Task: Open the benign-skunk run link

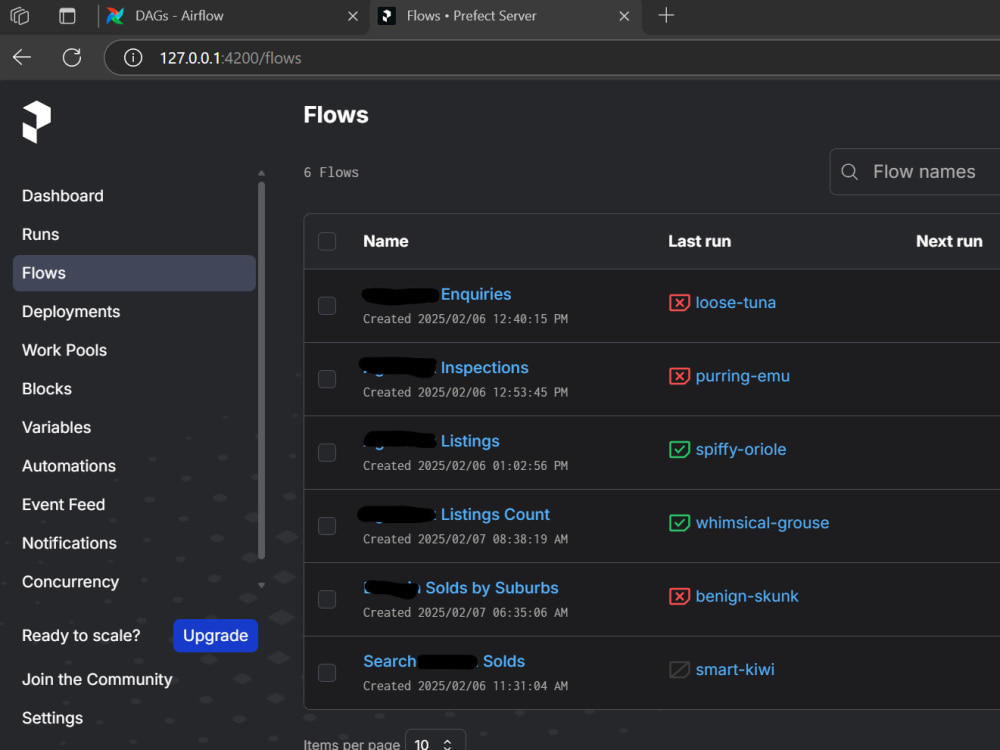Action: 747,596
